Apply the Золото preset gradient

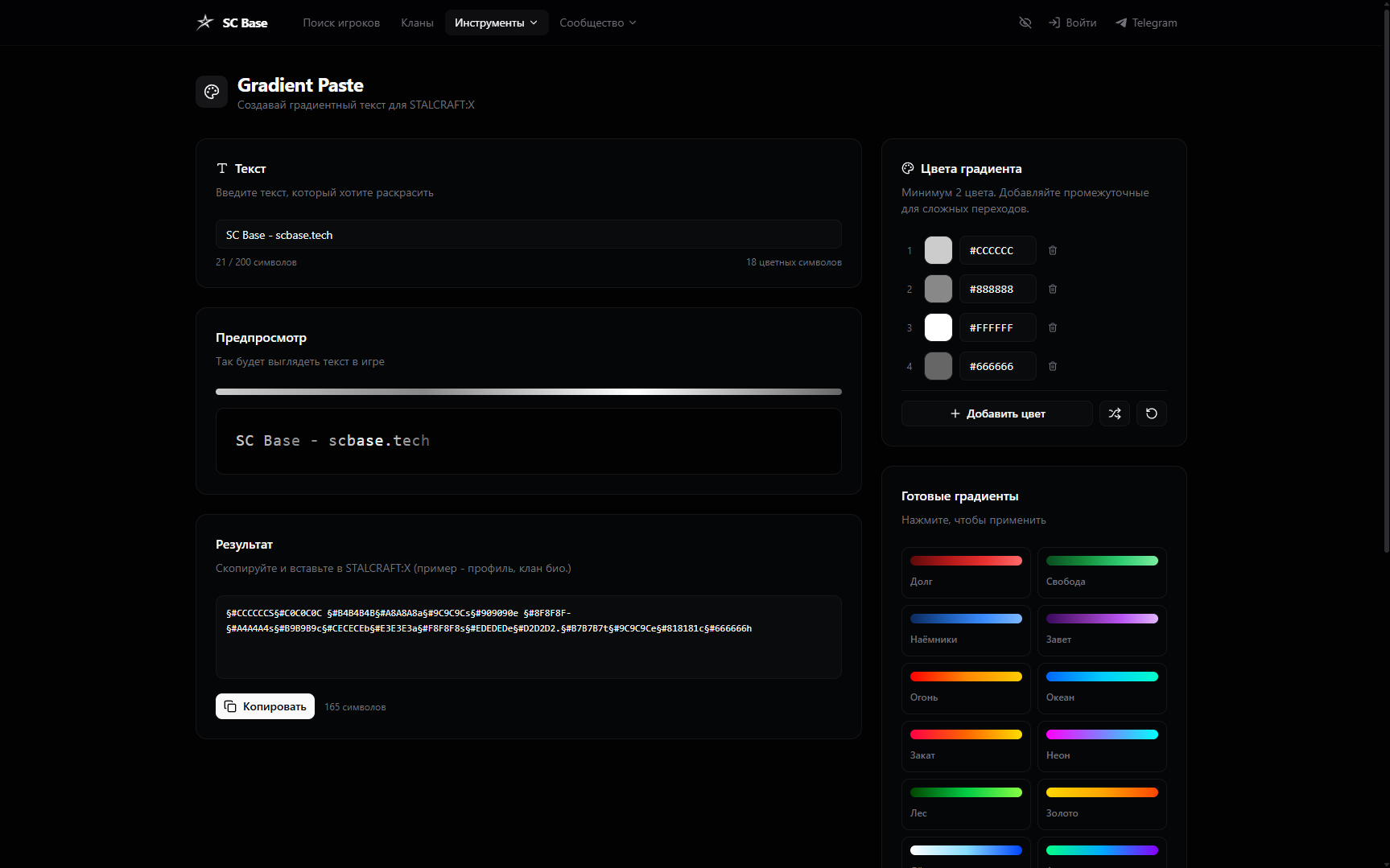(1102, 804)
